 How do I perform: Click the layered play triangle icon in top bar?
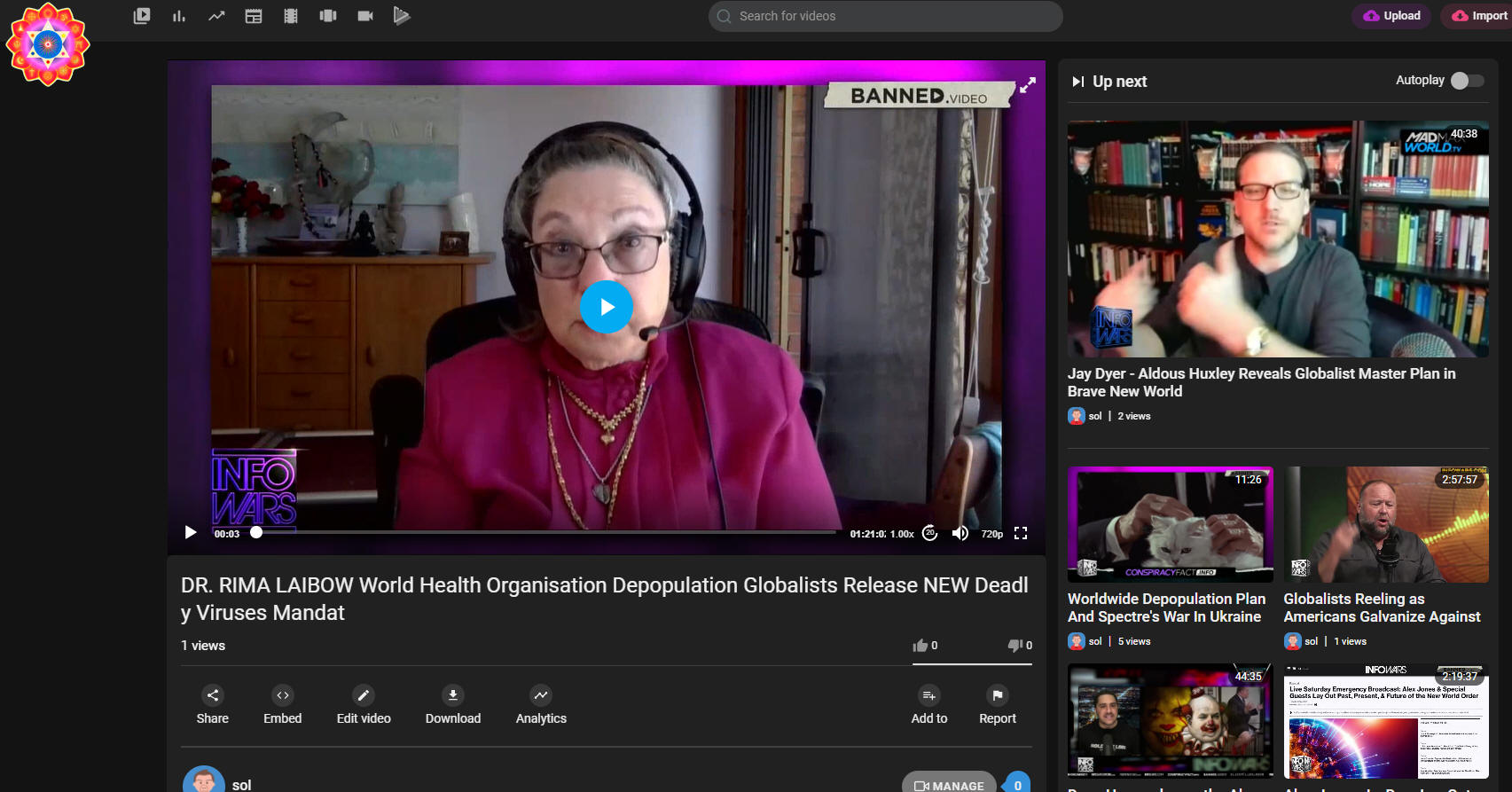tap(402, 16)
